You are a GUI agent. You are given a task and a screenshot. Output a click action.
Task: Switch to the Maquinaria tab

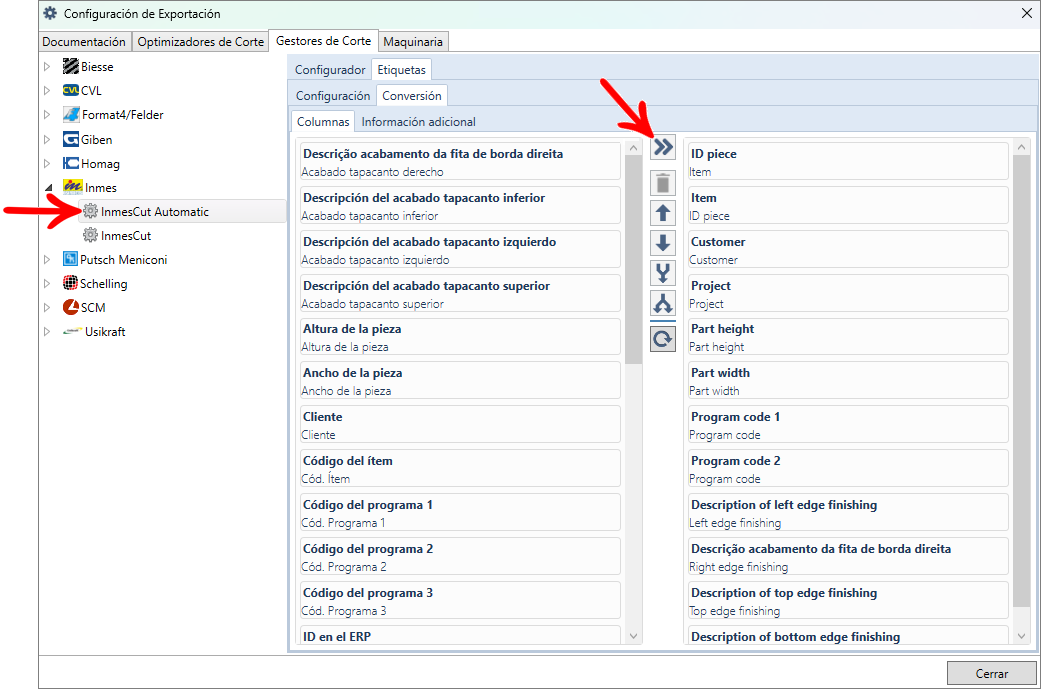(413, 42)
